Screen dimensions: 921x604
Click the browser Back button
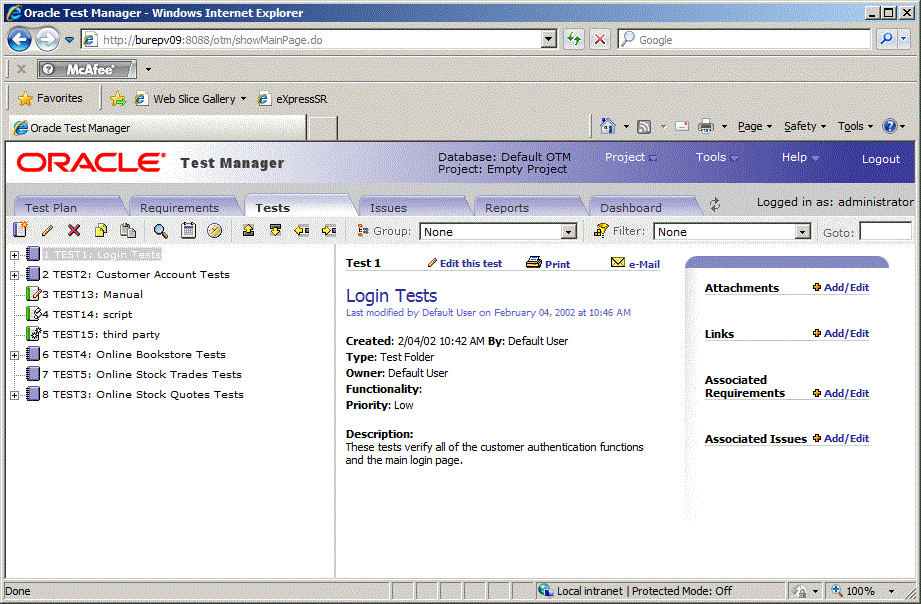19,40
